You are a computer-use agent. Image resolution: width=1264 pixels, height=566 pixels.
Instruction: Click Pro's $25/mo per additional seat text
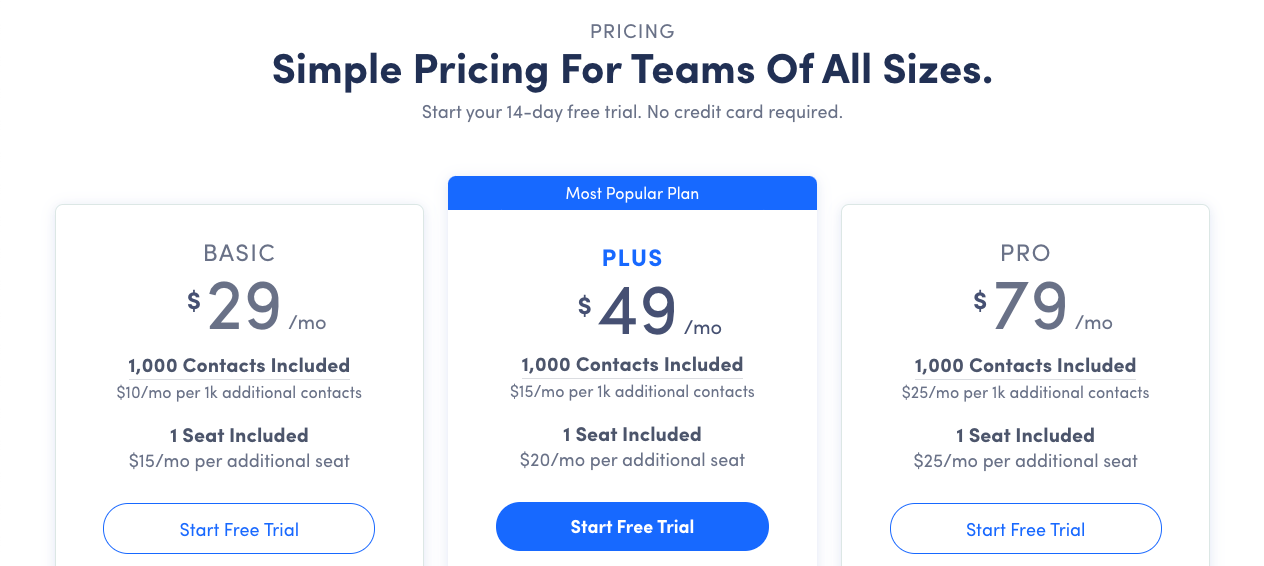click(x=1026, y=461)
